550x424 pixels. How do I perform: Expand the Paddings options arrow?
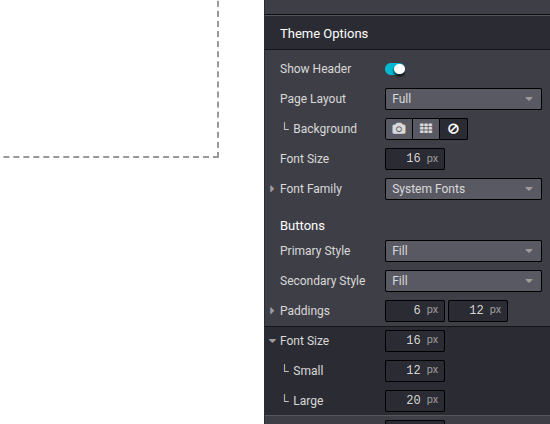pyautogui.click(x=272, y=311)
